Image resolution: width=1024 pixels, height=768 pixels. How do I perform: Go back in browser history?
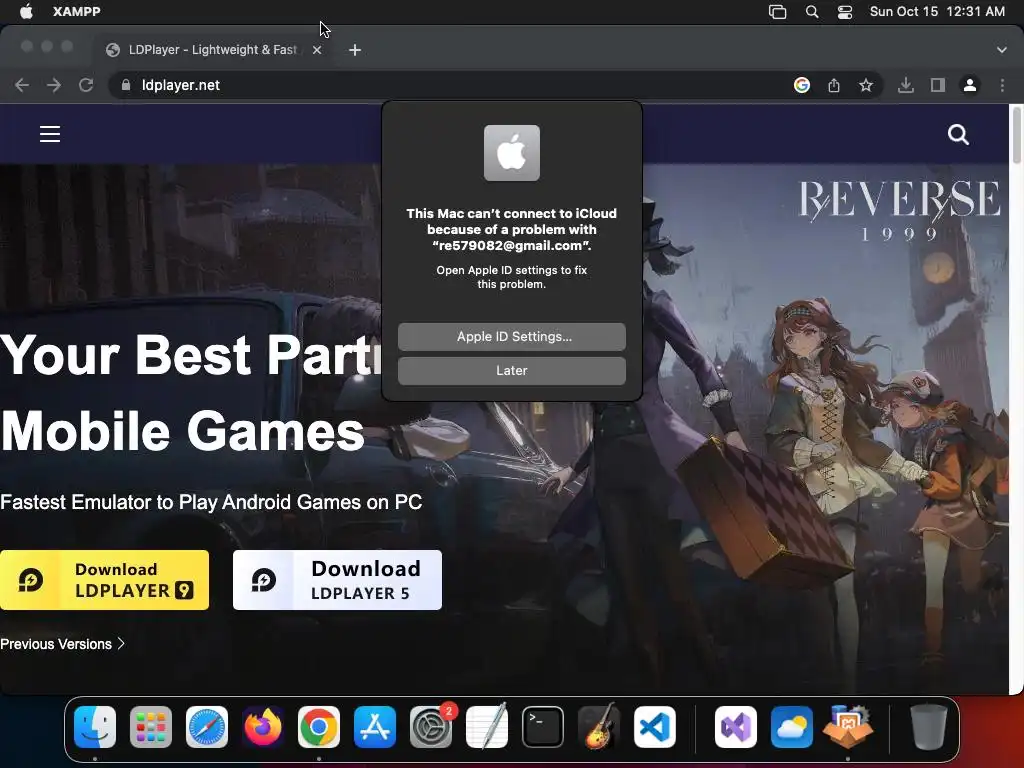22,85
